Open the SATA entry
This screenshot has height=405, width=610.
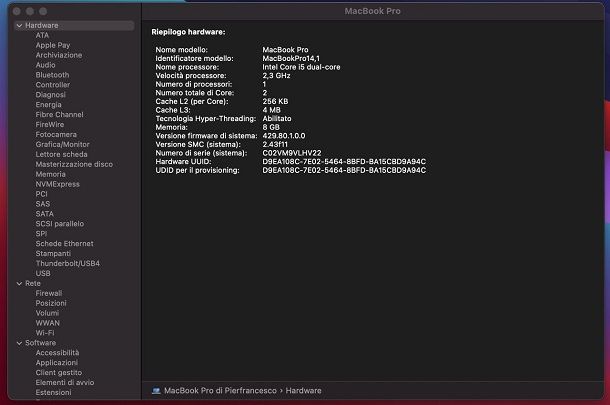[x=45, y=214]
